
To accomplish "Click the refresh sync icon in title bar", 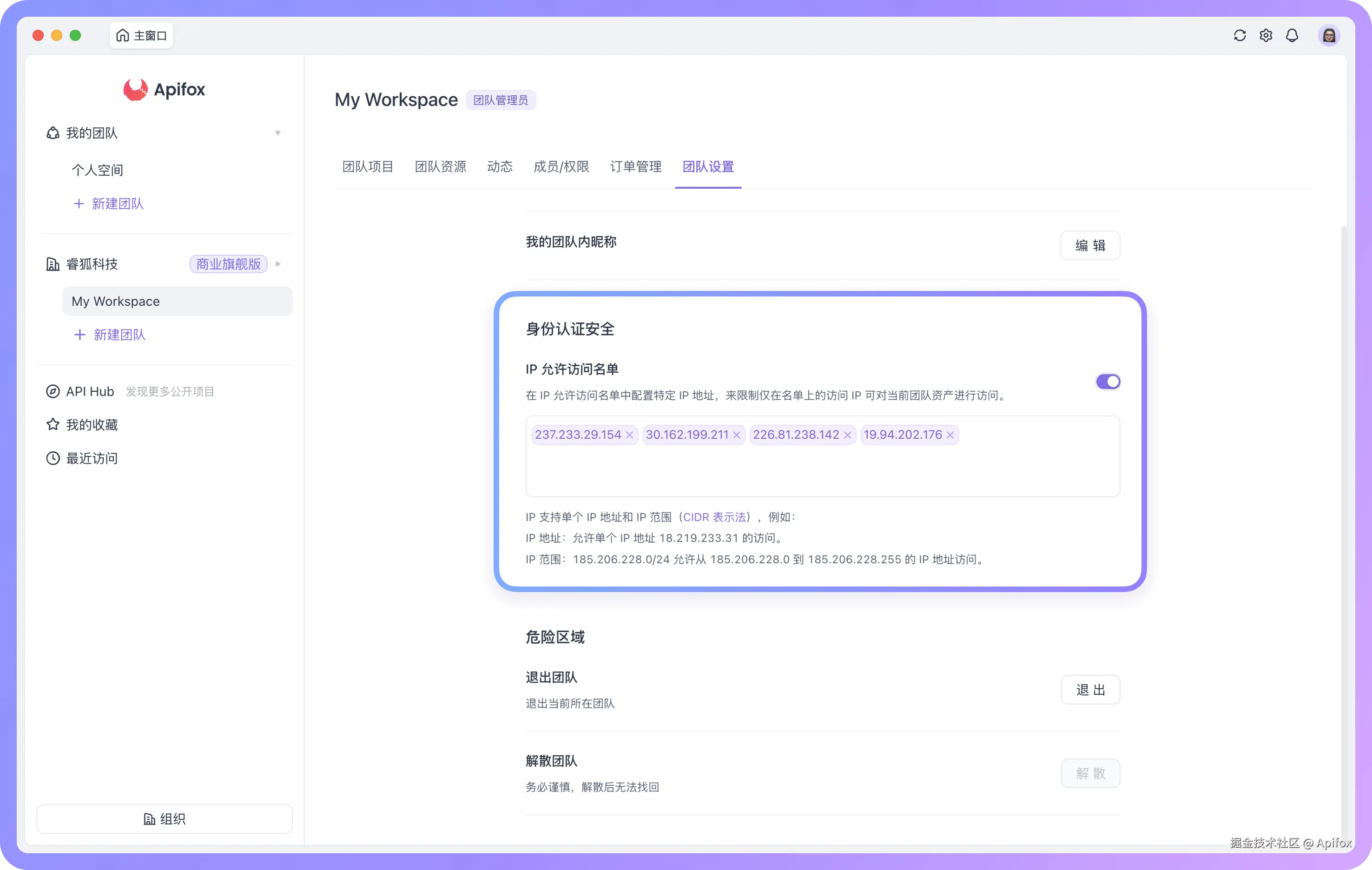I will coord(1239,35).
